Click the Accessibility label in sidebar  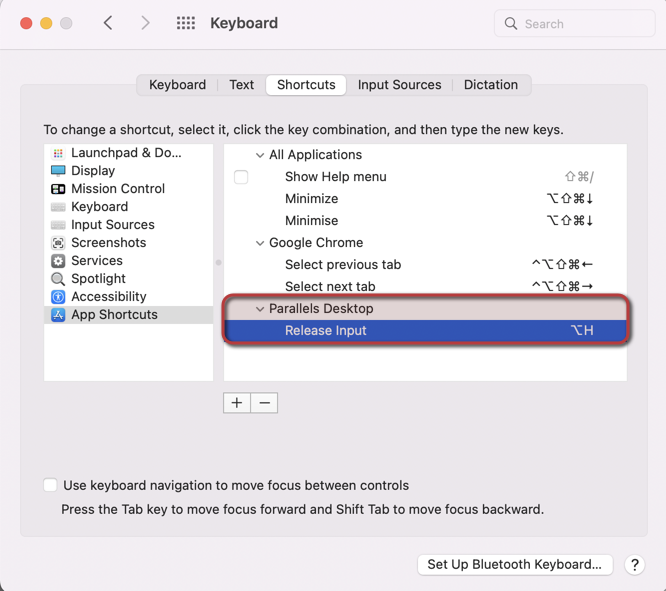(x=109, y=297)
